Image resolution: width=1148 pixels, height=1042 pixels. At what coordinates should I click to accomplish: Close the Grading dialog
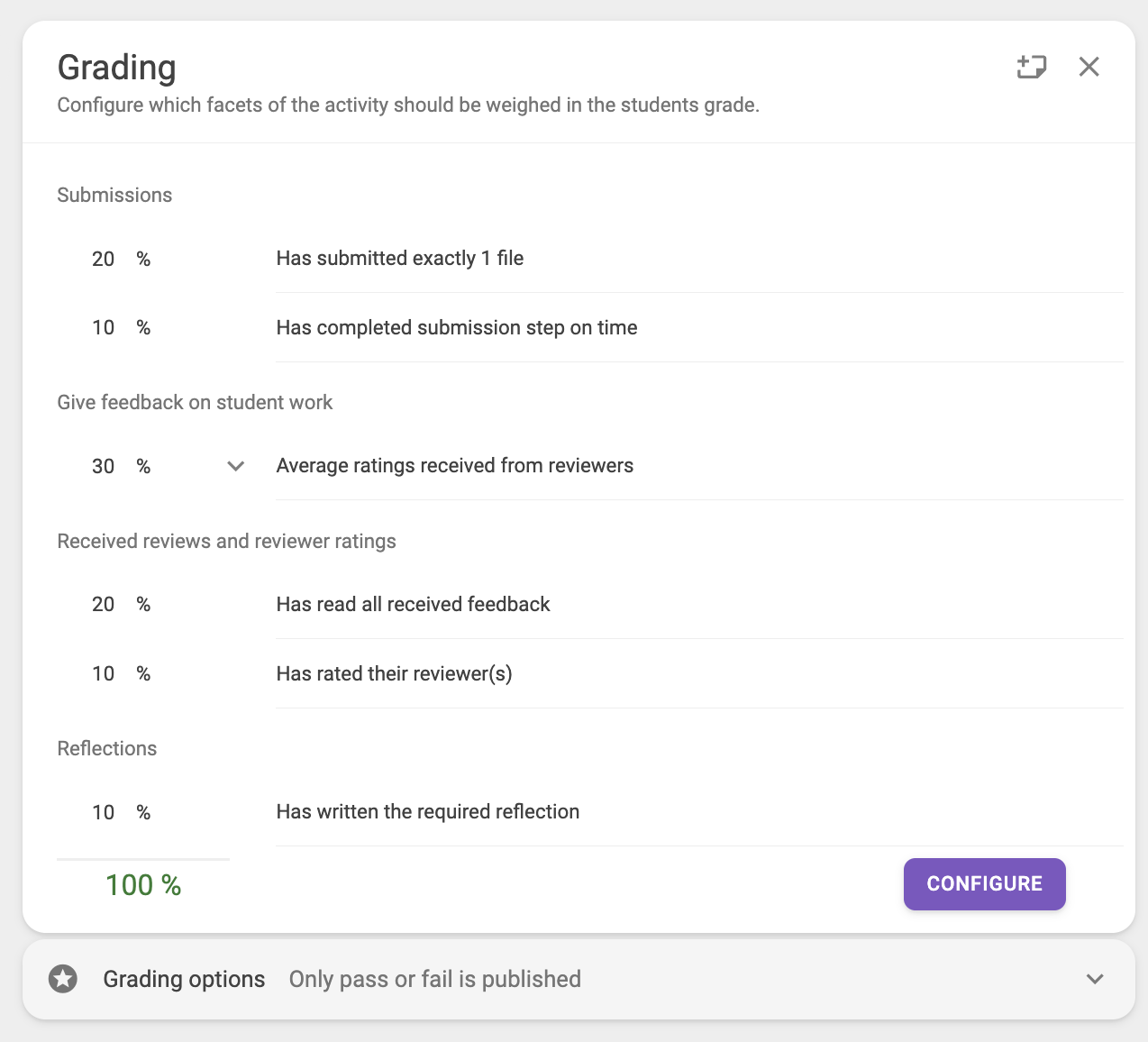pyautogui.click(x=1089, y=67)
